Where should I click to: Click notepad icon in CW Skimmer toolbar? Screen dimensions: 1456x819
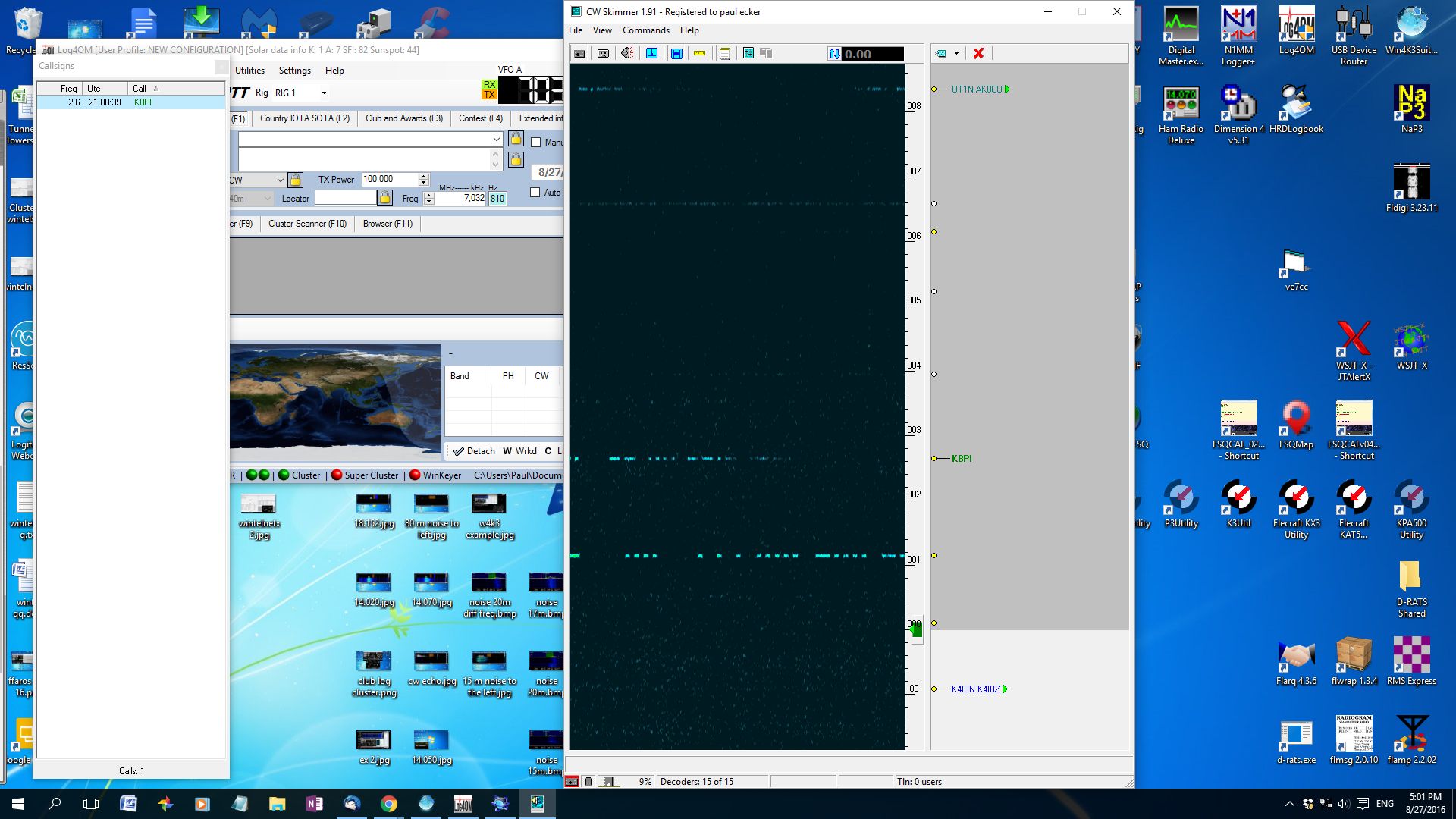pos(724,53)
